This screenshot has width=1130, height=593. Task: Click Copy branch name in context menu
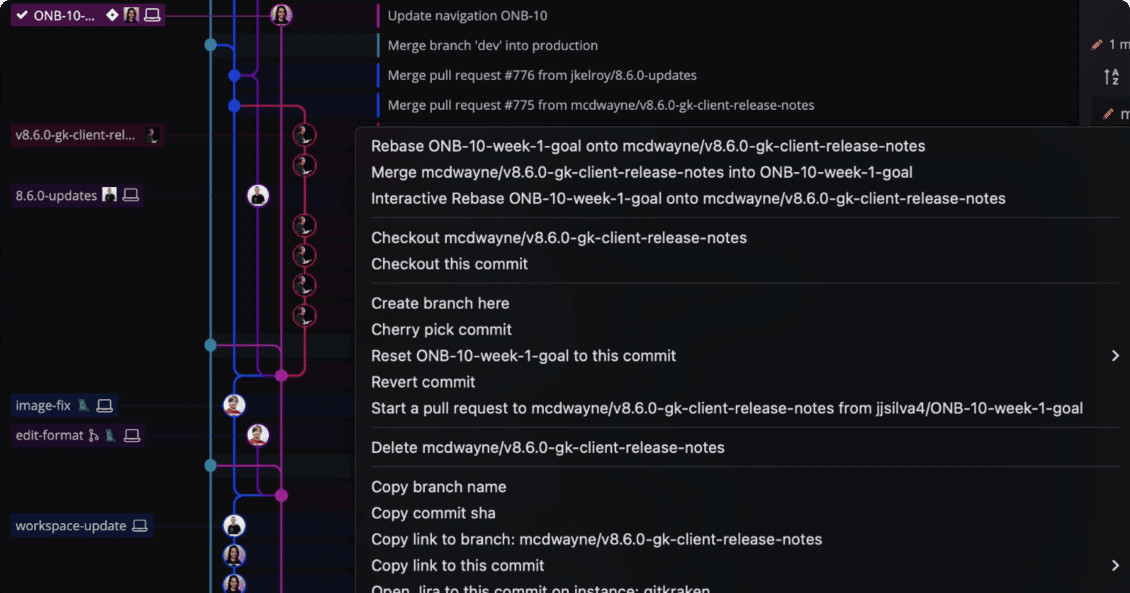pos(438,487)
